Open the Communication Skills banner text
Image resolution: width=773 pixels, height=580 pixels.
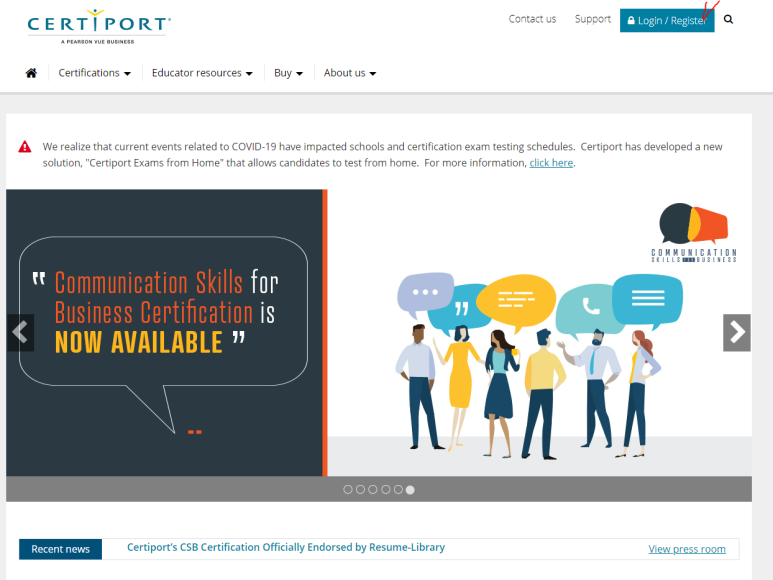pos(167,312)
